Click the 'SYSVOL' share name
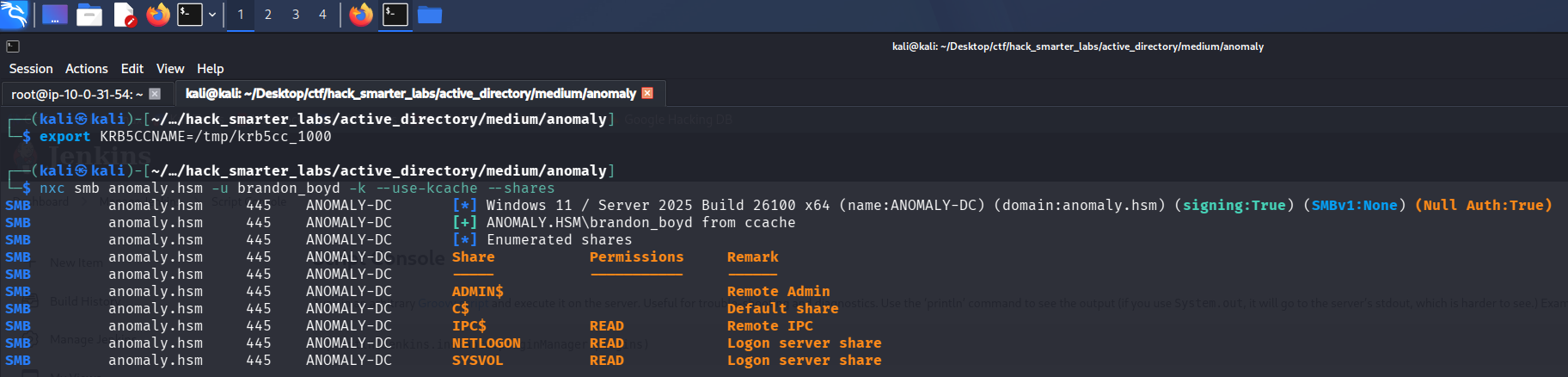 pos(478,360)
